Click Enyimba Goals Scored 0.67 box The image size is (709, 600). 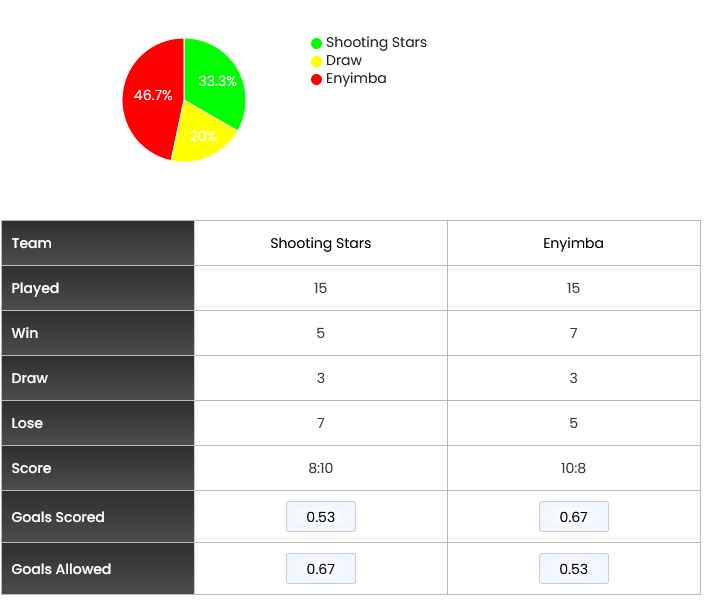pos(573,516)
